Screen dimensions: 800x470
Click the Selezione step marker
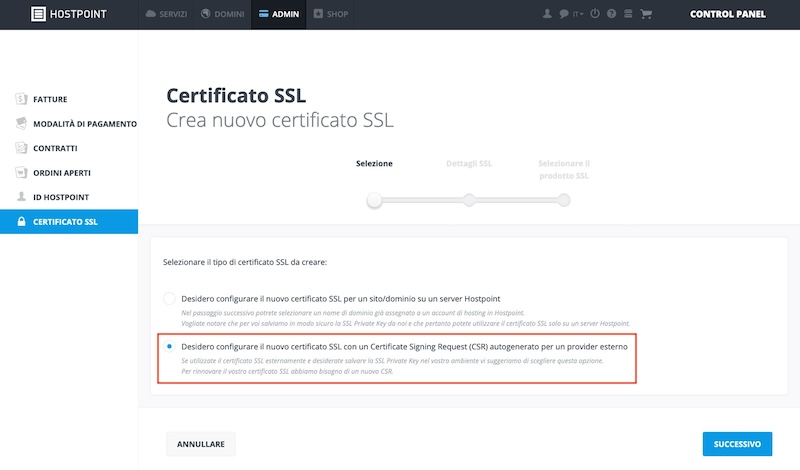point(374,200)
